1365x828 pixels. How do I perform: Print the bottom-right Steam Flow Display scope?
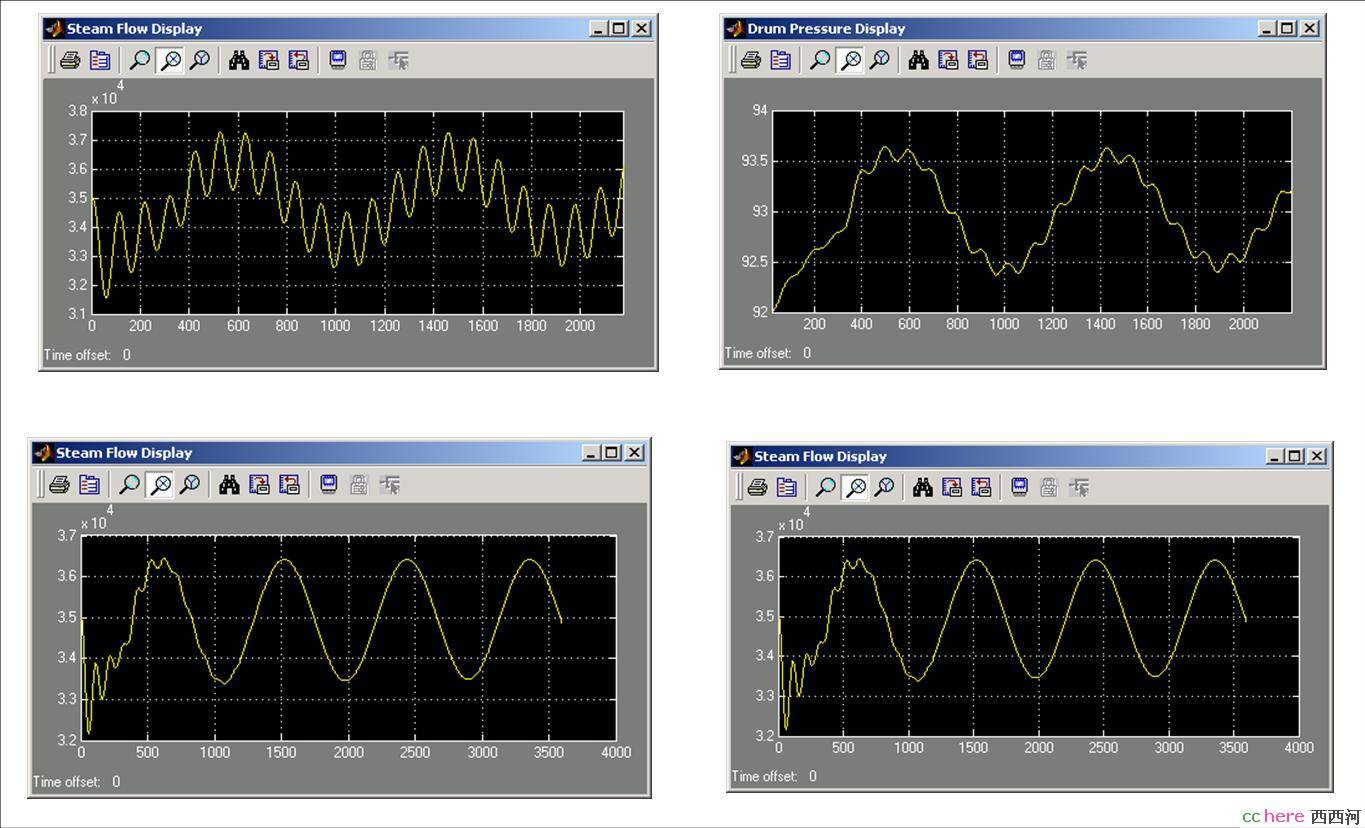click(757, 487)
